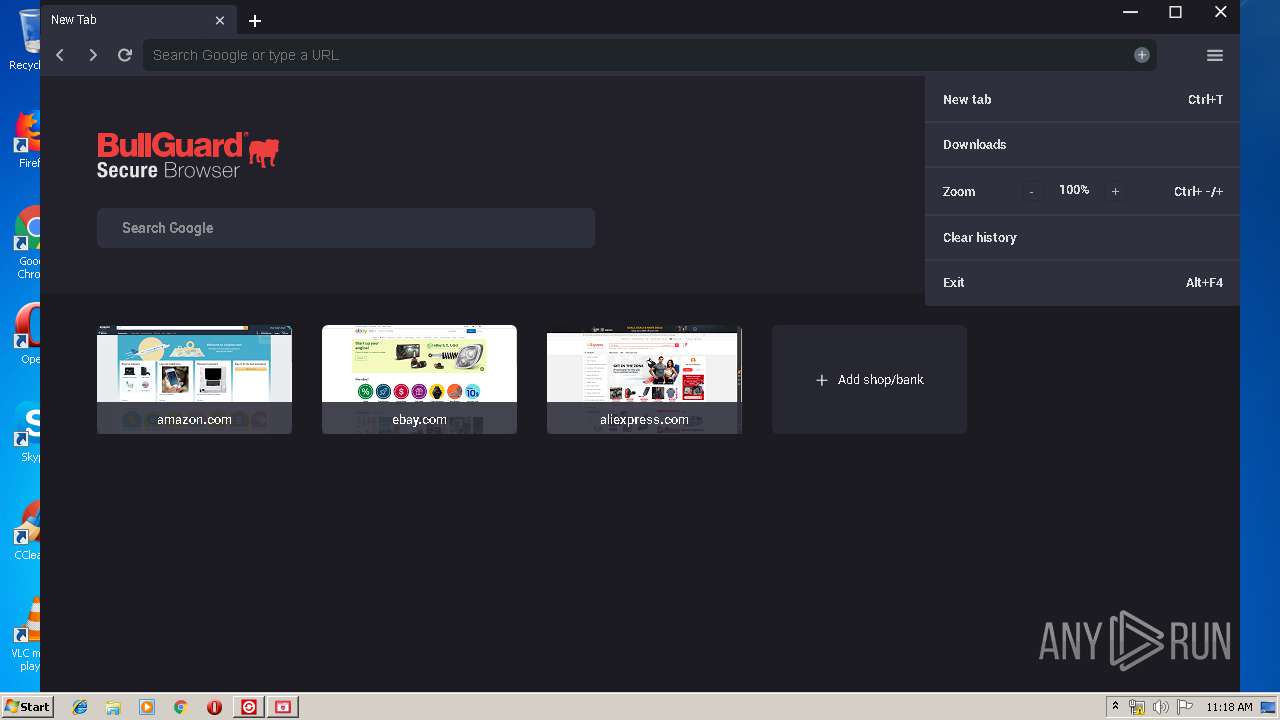Image resolution: width=1280 pixels, height=720 pixels.
Task: Click the 100% zoom value
Action: click(x=1074, y=190)
